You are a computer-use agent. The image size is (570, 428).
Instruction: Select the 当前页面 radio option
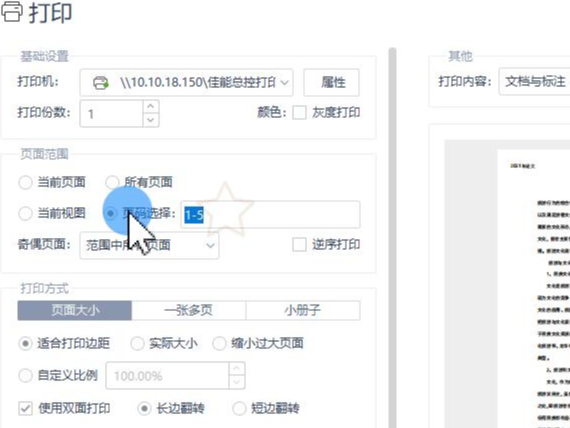[25, 182]
